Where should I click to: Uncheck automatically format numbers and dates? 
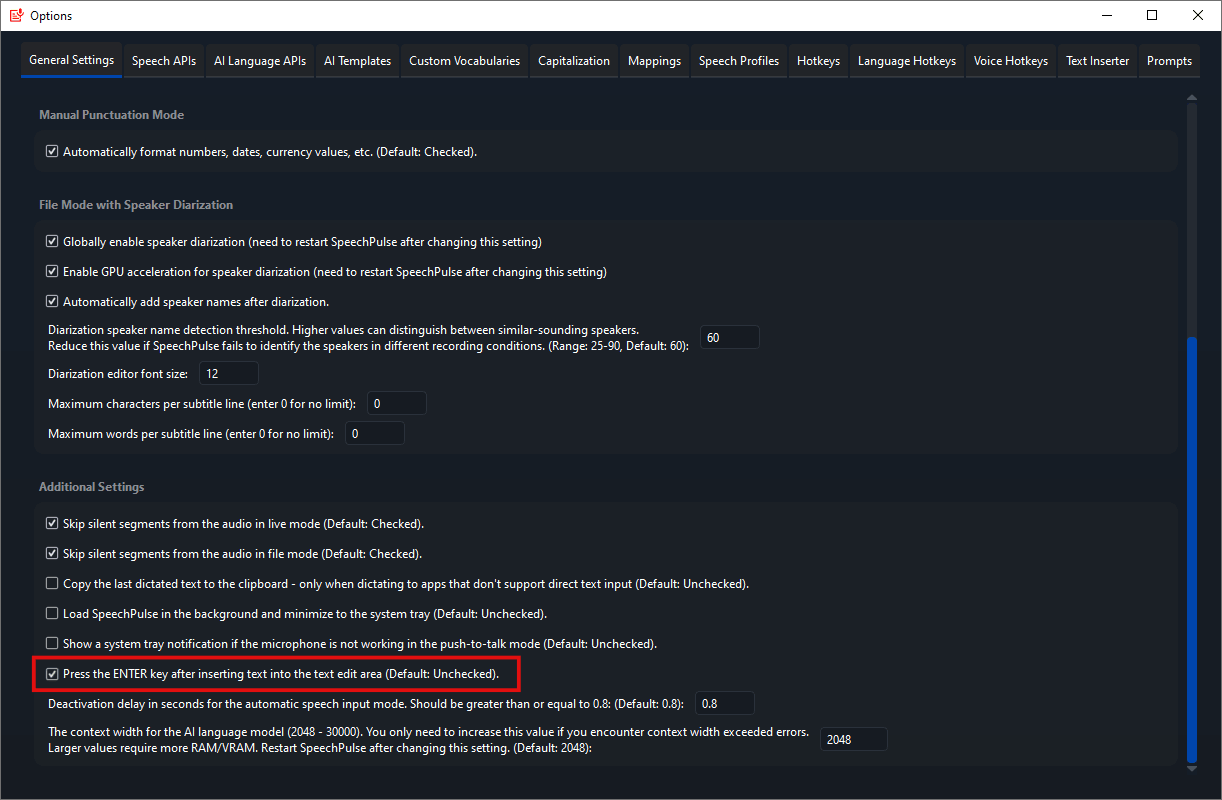53,152
